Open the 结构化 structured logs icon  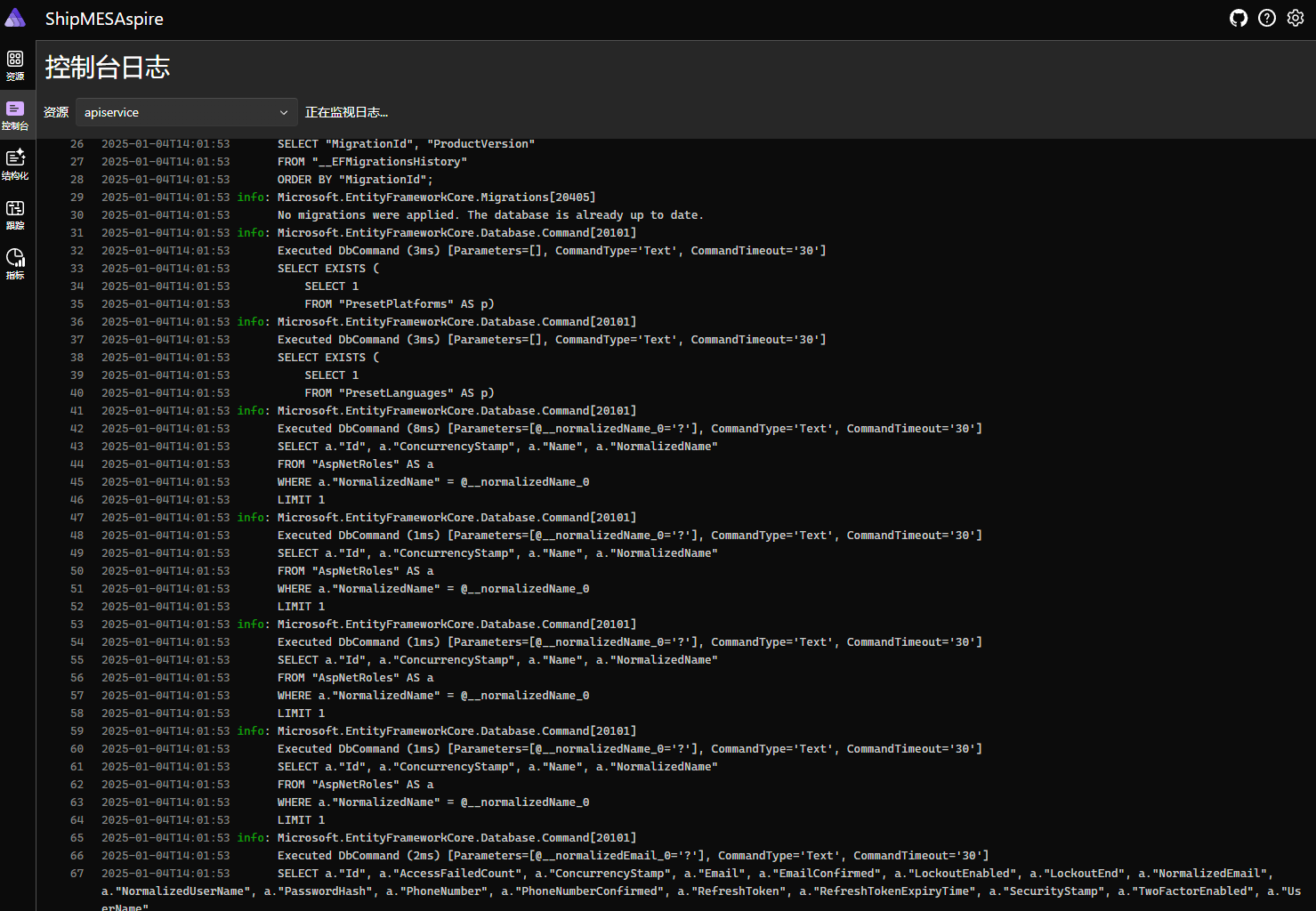pyautogui.click(x=15, y=165)
